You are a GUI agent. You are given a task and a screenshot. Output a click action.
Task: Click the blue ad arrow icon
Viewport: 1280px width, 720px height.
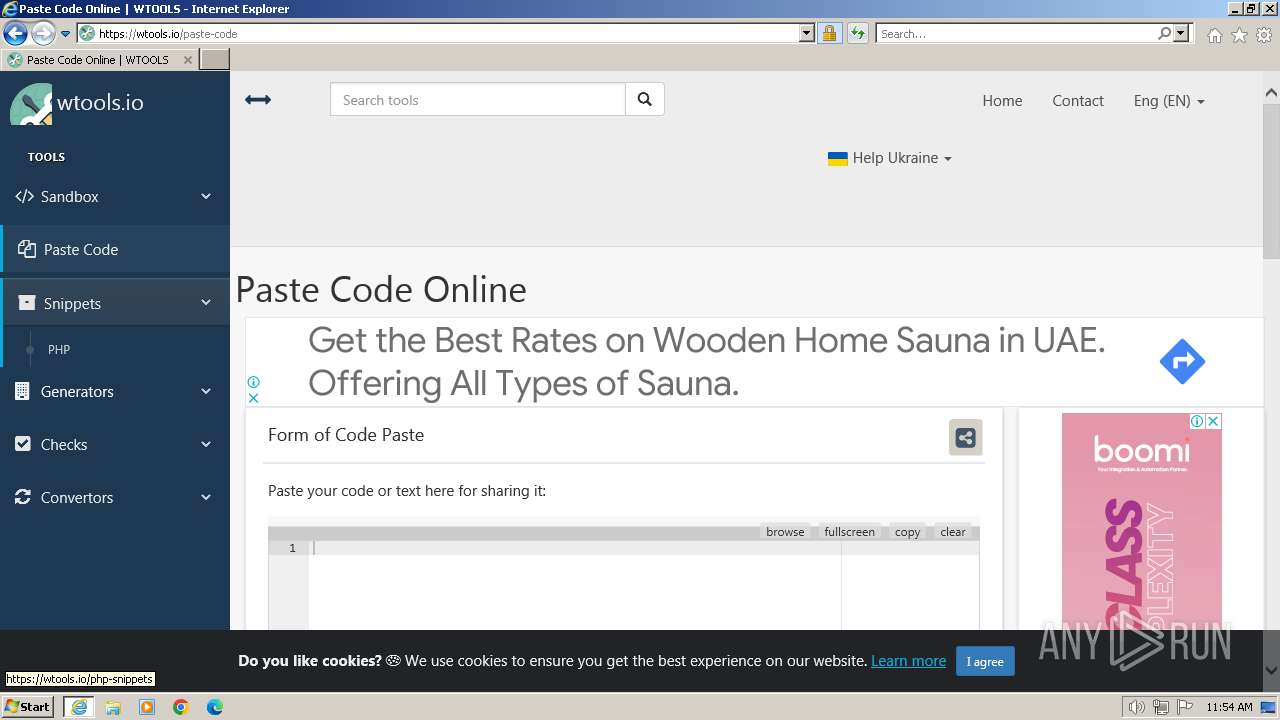[x=1182, y=361]
